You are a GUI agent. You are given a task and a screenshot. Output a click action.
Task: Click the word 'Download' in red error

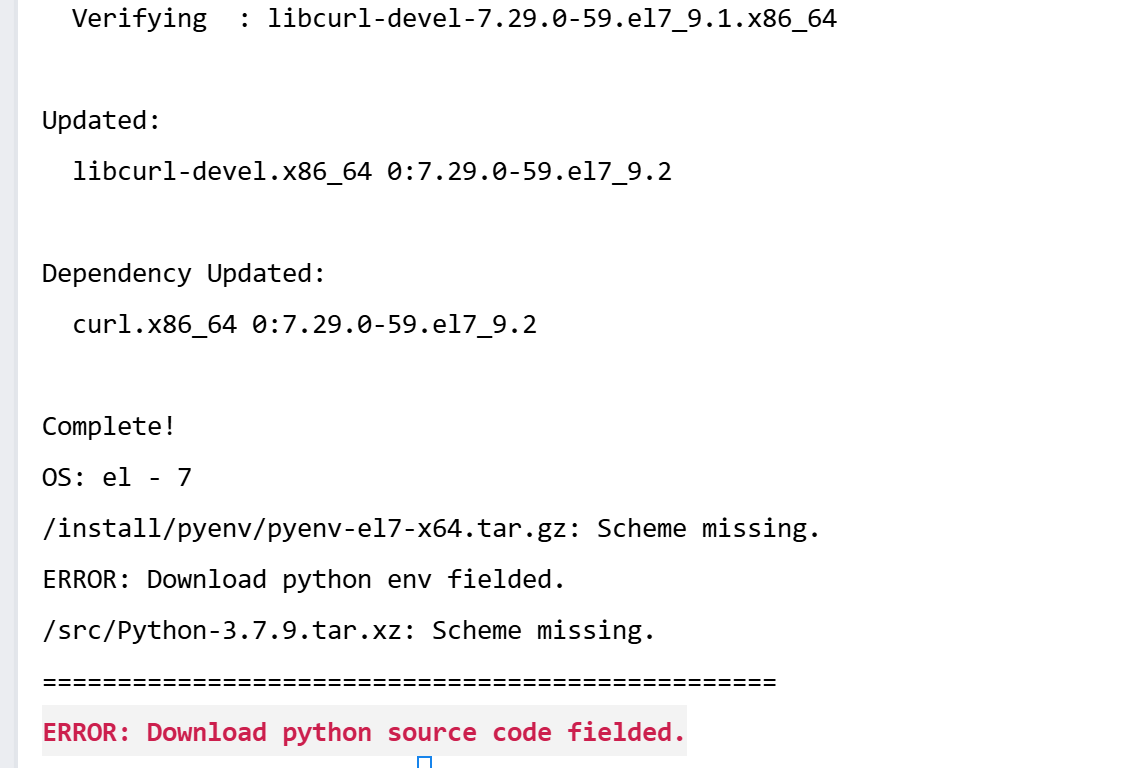click(206, 732)
